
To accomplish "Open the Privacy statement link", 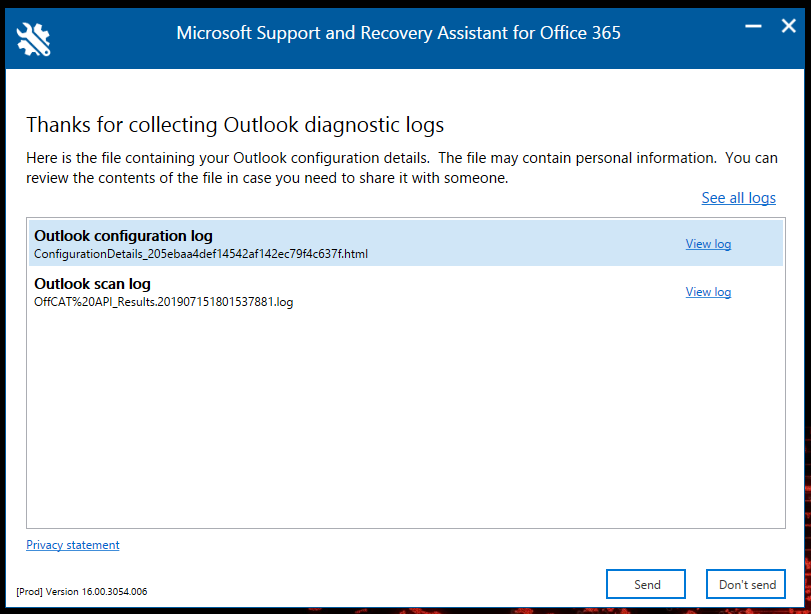I will point(73,545).
